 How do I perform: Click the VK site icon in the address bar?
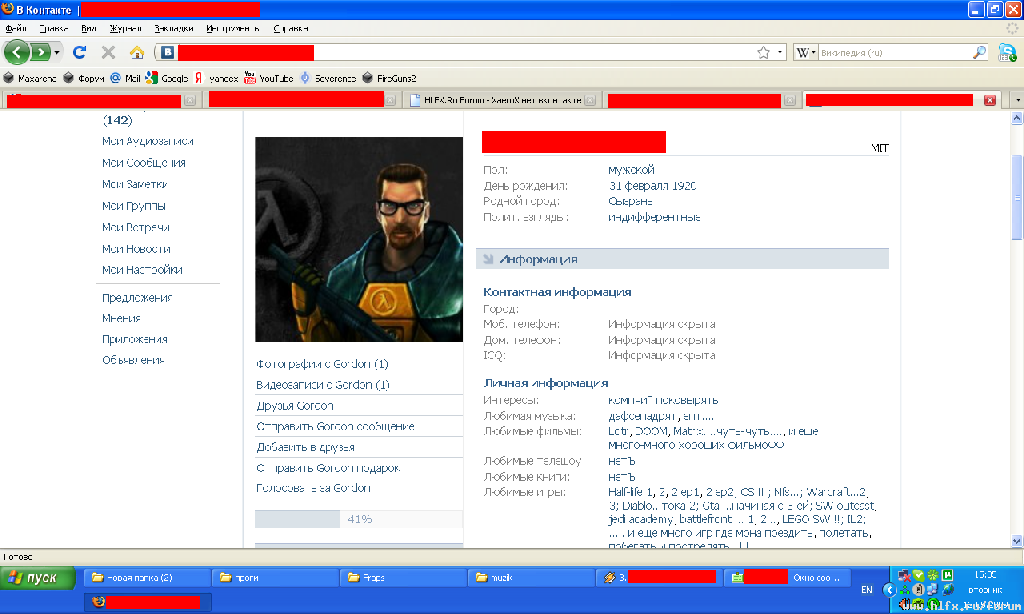168,52
